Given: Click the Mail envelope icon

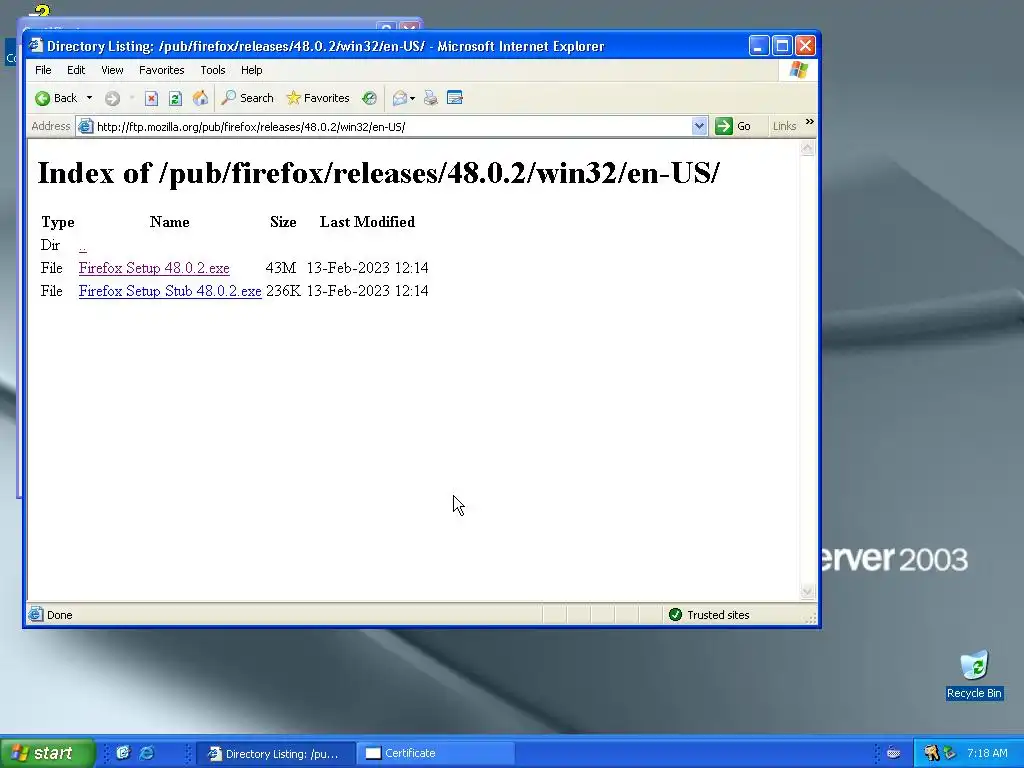Looking at the screenshot, I should [x=400, y=98].
